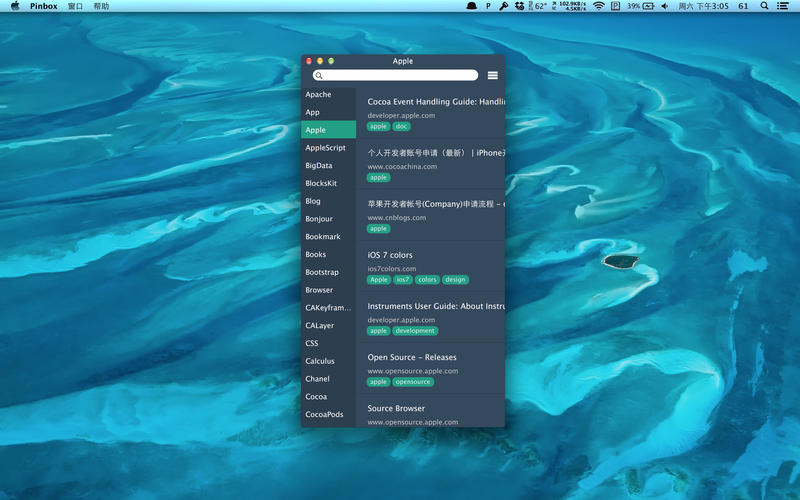The height and width of the screenshot is (500, 800).
Task: Click the design tag under iOS 7 colors
Action: click(x=455, y=280)
